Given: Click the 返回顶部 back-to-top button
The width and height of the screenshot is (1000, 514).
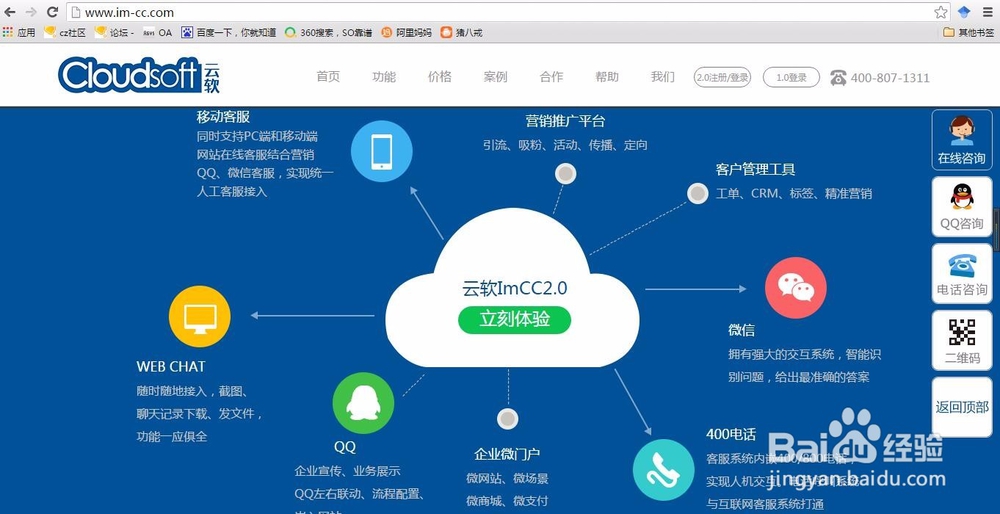Looking at the screenshot, I should [962, 408].
